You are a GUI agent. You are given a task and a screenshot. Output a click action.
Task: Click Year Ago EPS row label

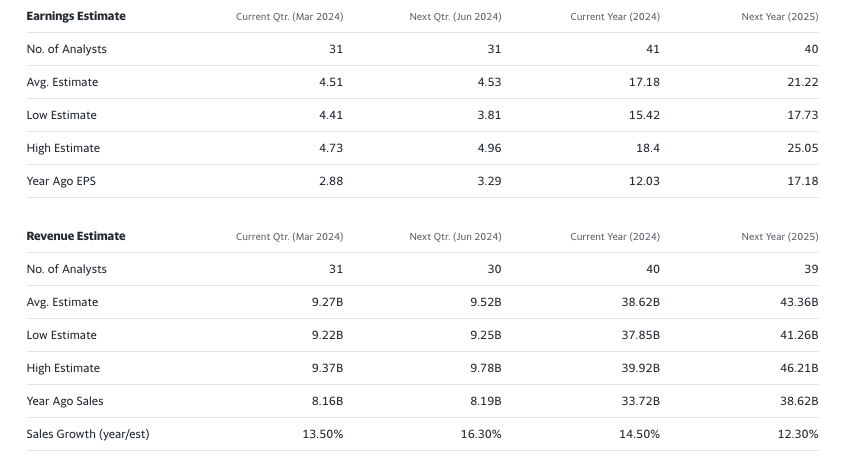tap(61, 181)
